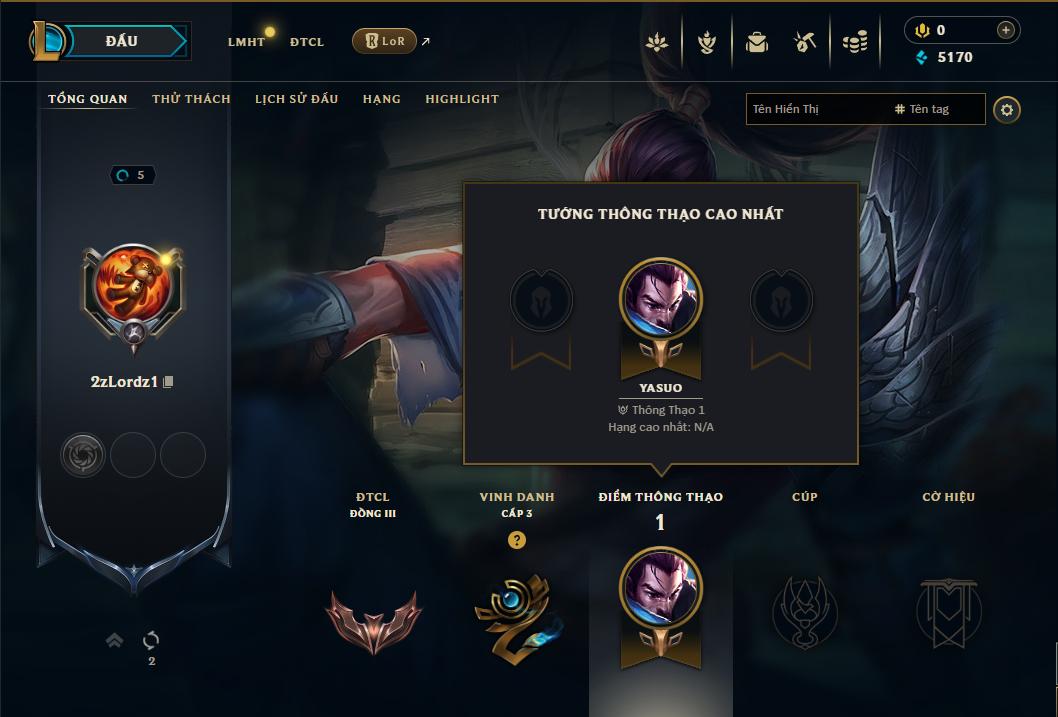Open the collection lotus icon

[657, 42]
